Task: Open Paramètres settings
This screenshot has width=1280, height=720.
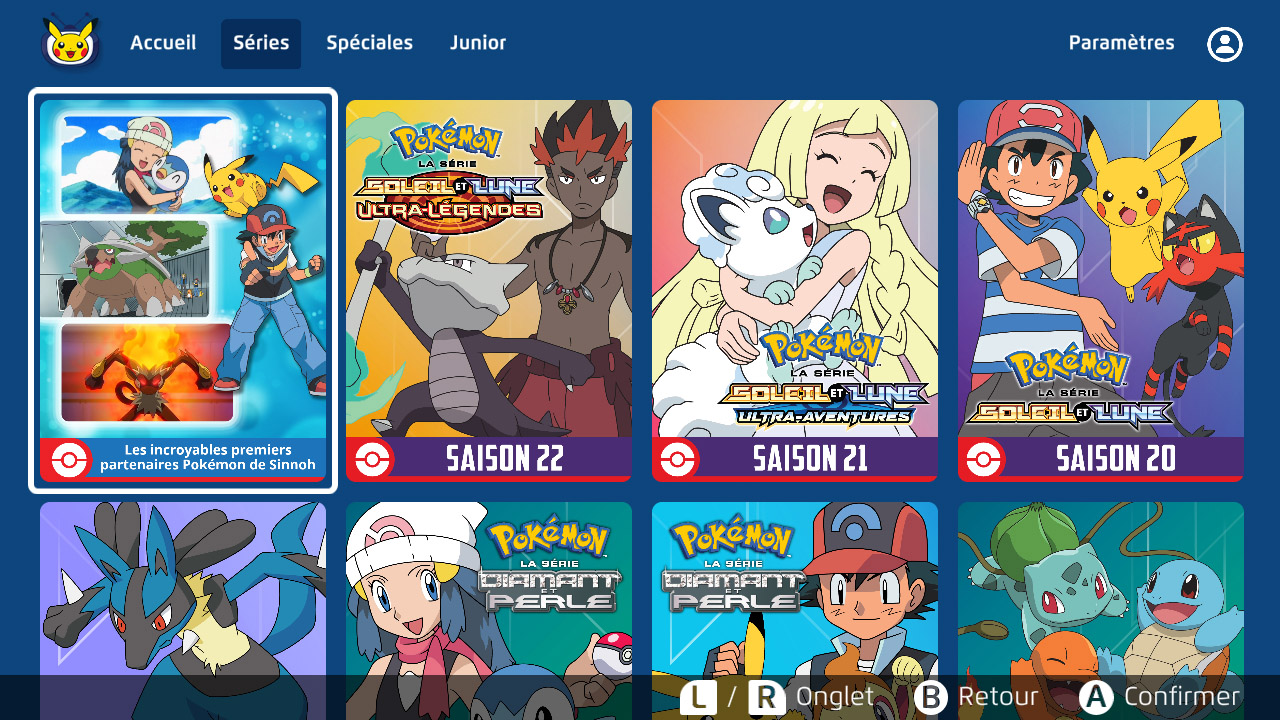Action: point(1121,44)
